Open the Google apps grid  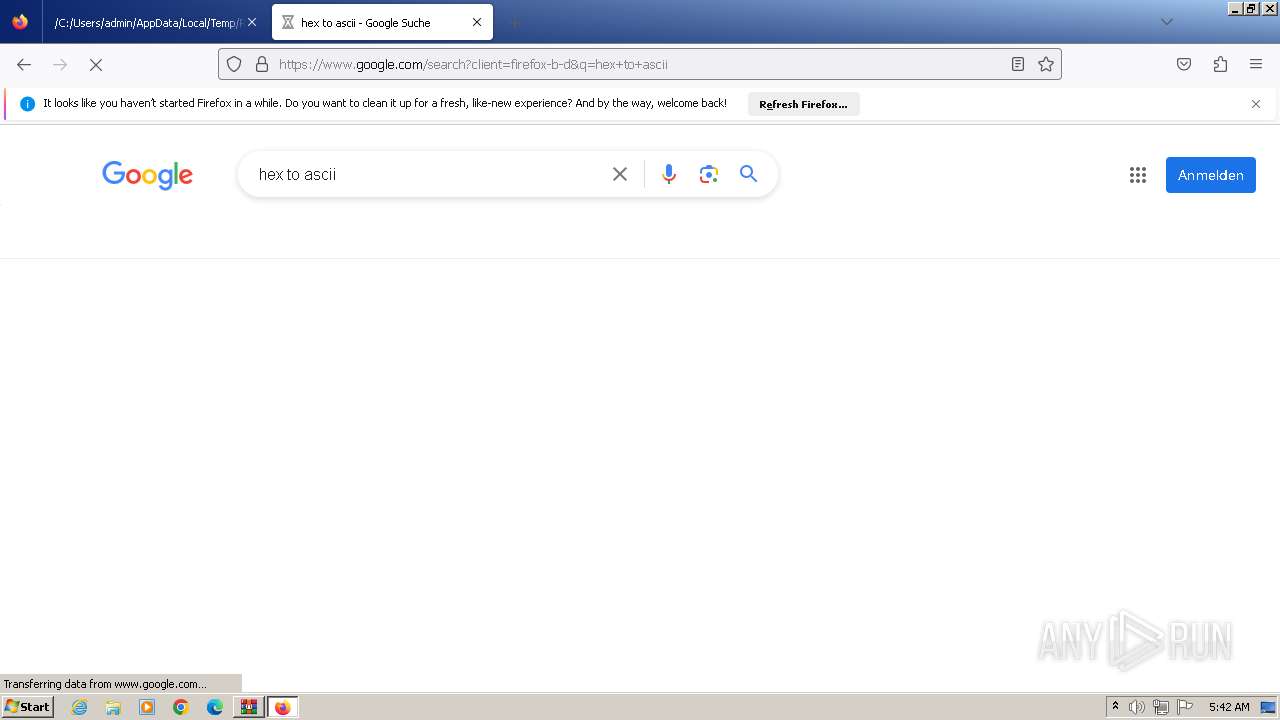[1138, 175]
